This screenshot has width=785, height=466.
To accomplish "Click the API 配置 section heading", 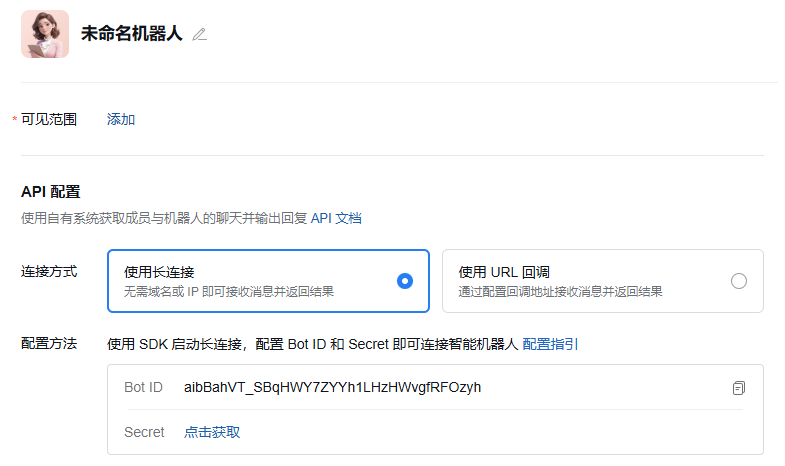I will click(x=50, y=192).
